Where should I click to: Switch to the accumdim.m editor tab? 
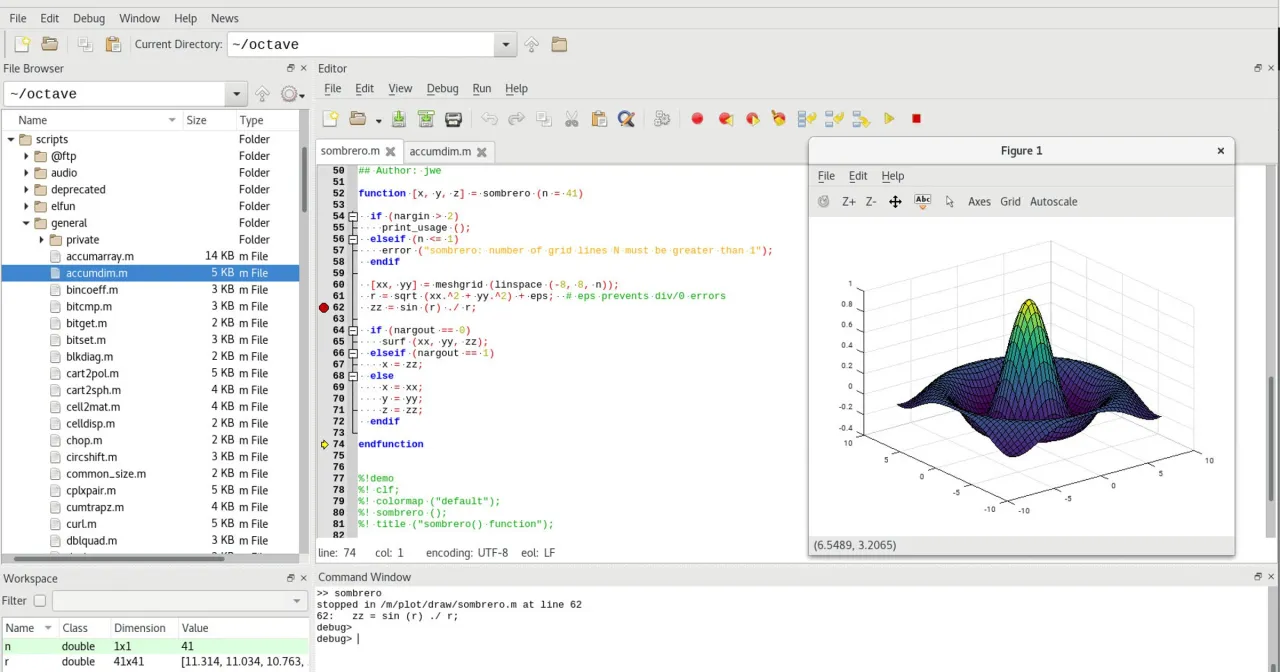tap(439, 152)
